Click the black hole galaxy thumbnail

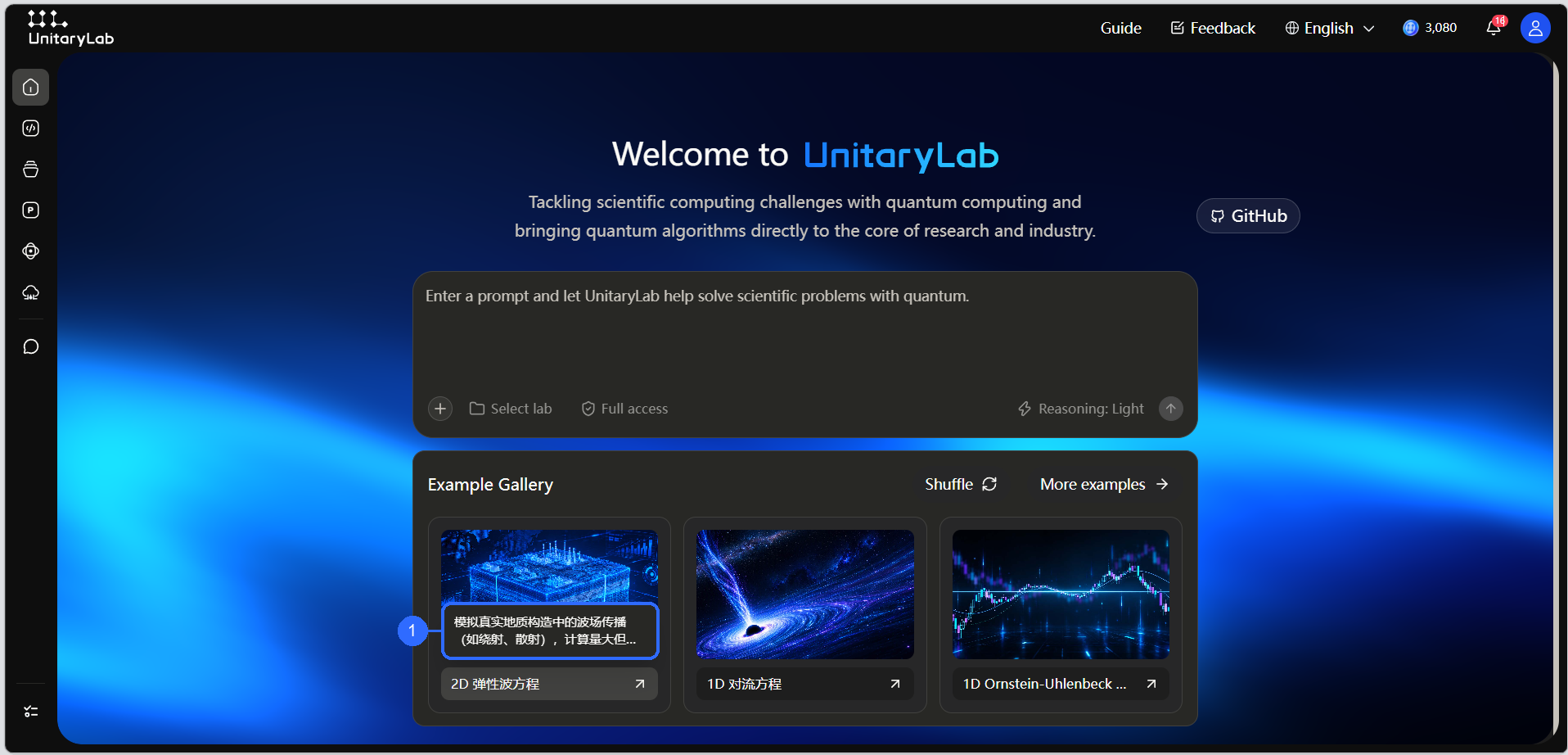(x=805, y=595)
